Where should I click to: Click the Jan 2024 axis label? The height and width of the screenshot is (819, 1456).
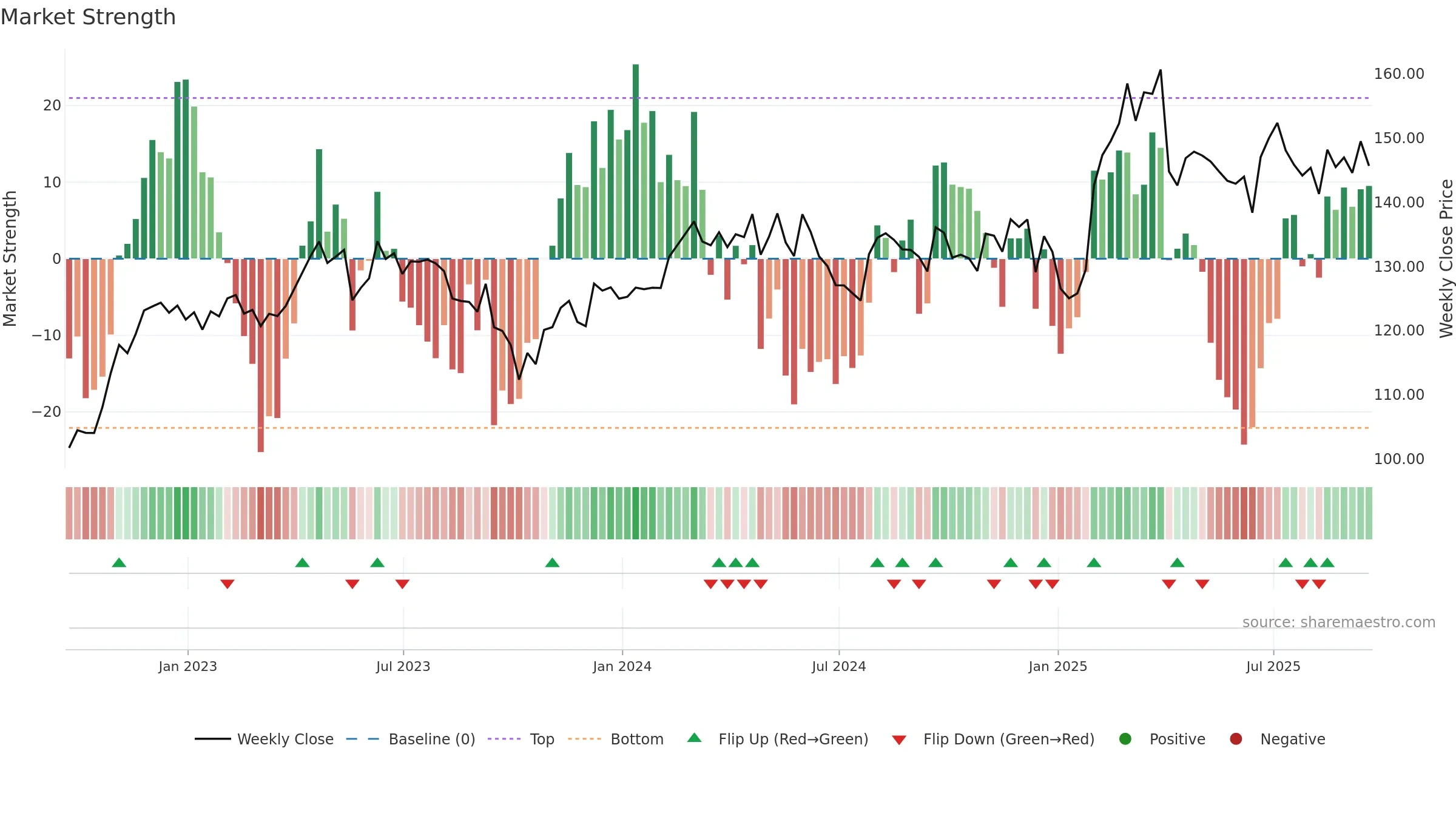click(x=622, y=666)
